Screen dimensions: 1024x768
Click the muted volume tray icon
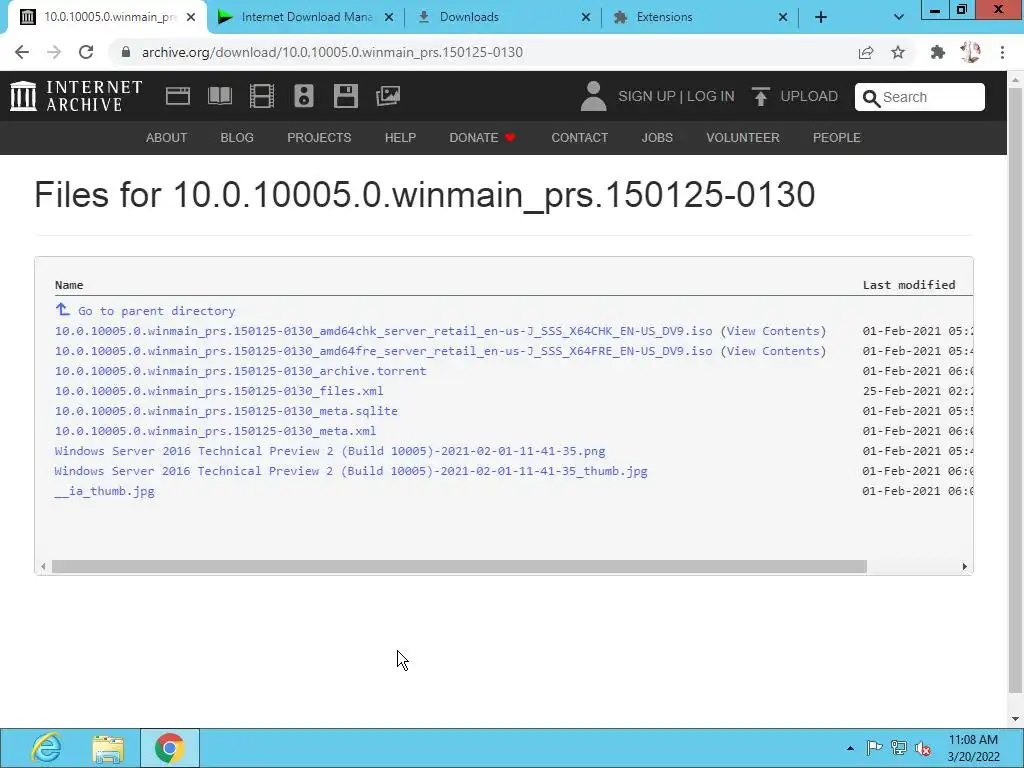tap(923, 748)
